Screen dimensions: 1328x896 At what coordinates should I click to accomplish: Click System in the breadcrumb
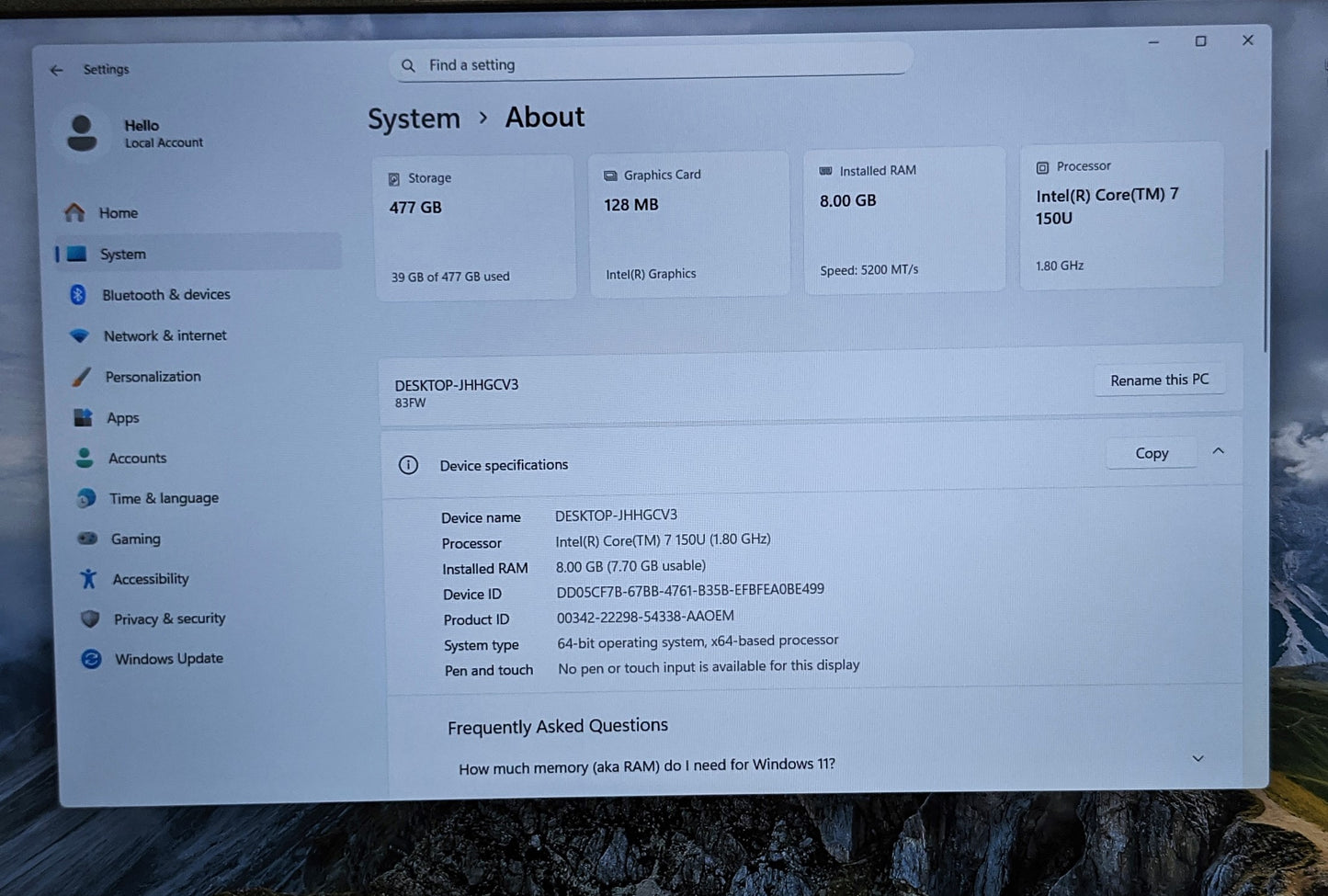click(414, 118)
